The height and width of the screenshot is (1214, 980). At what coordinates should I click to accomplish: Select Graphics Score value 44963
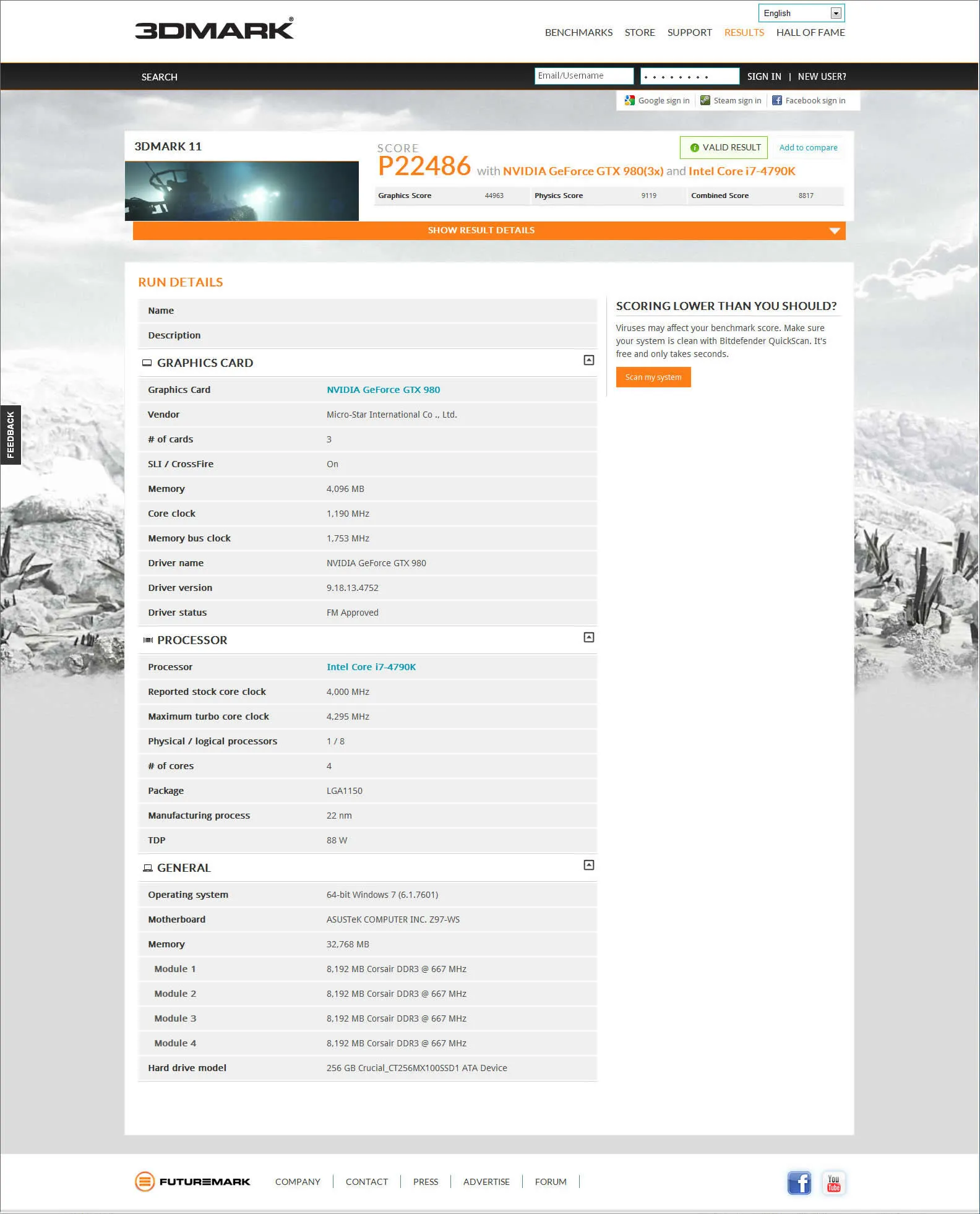[494, 196]
